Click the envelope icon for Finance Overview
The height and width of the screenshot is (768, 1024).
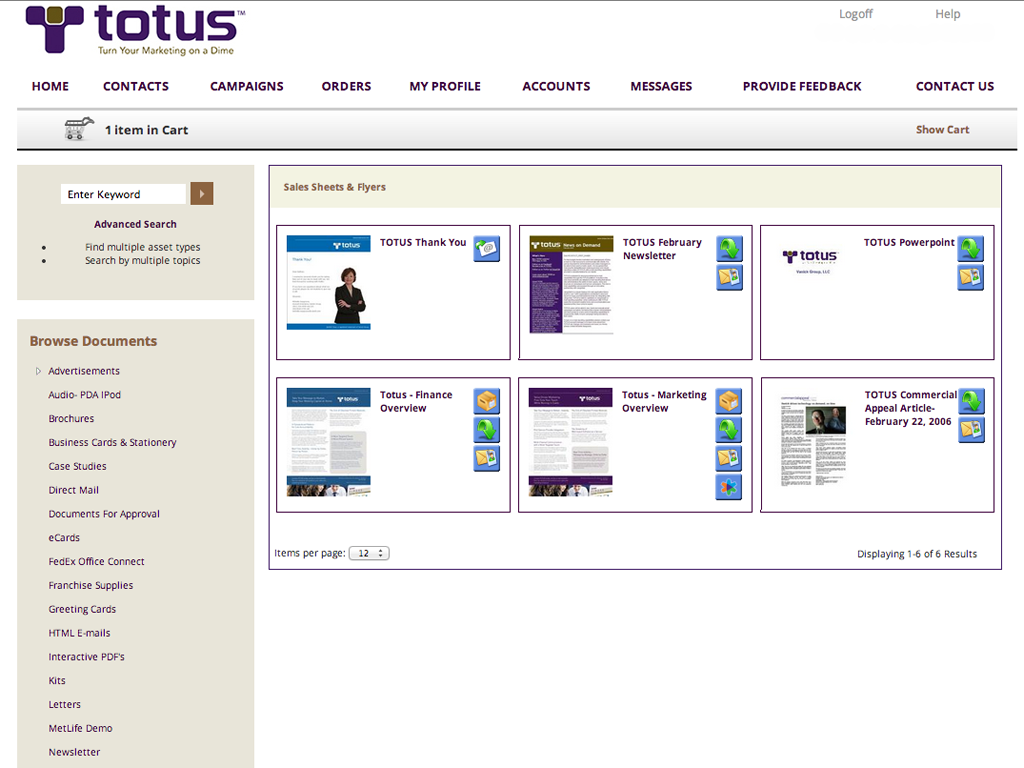[487, 458]
